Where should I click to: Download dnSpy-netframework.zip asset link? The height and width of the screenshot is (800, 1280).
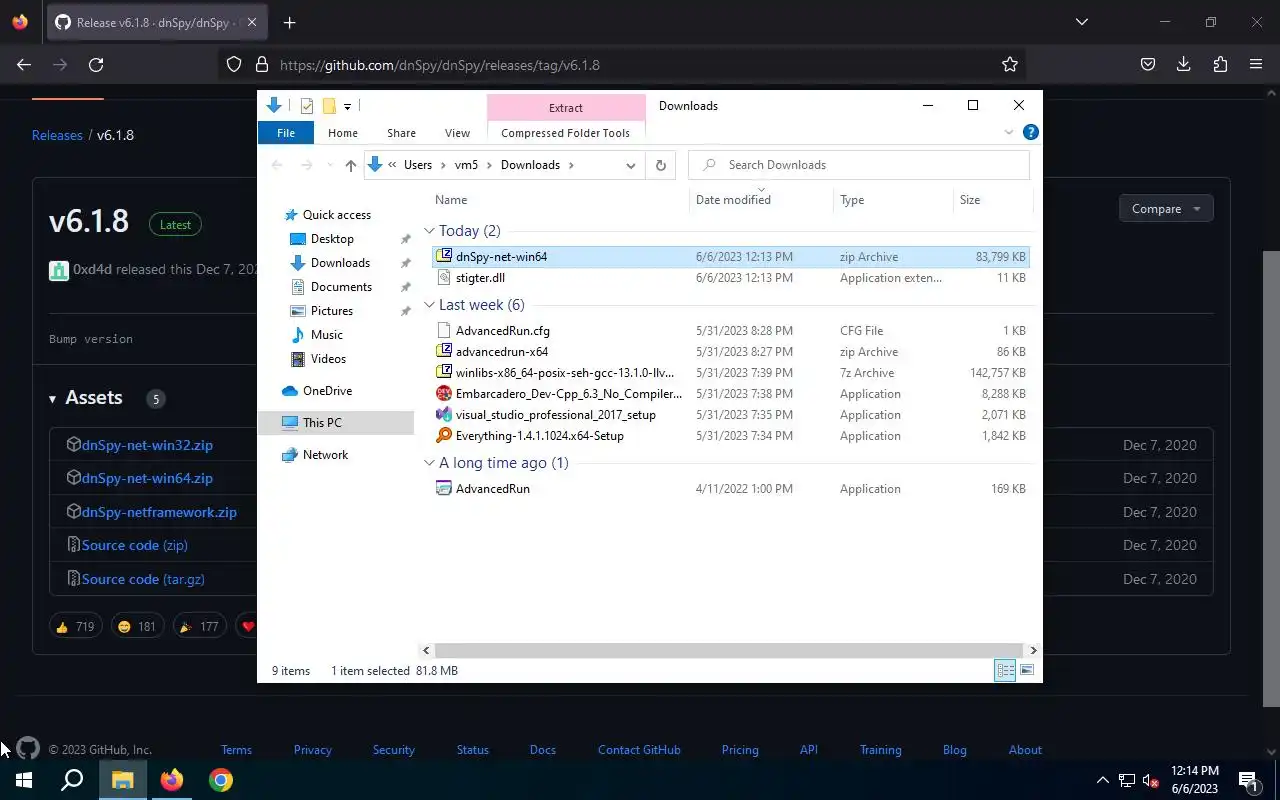coord(159,512)
